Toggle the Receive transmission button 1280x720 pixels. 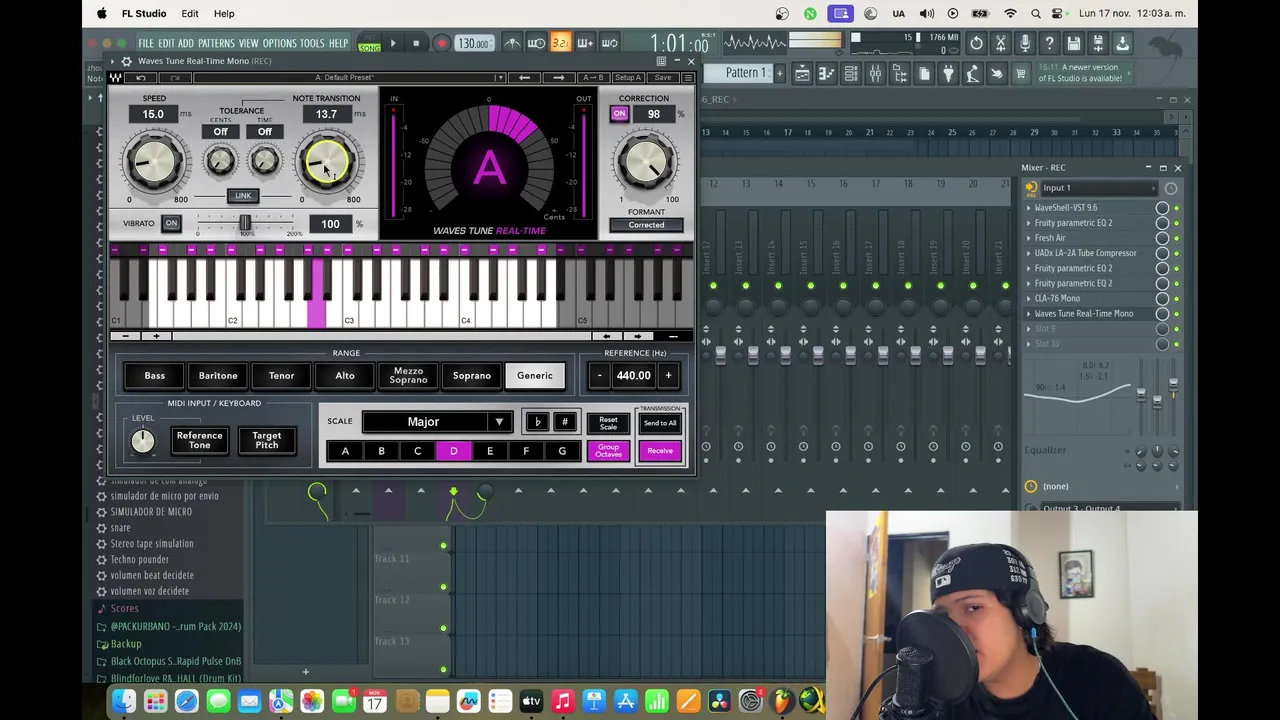pyautogui.click(x=660, y=451)
